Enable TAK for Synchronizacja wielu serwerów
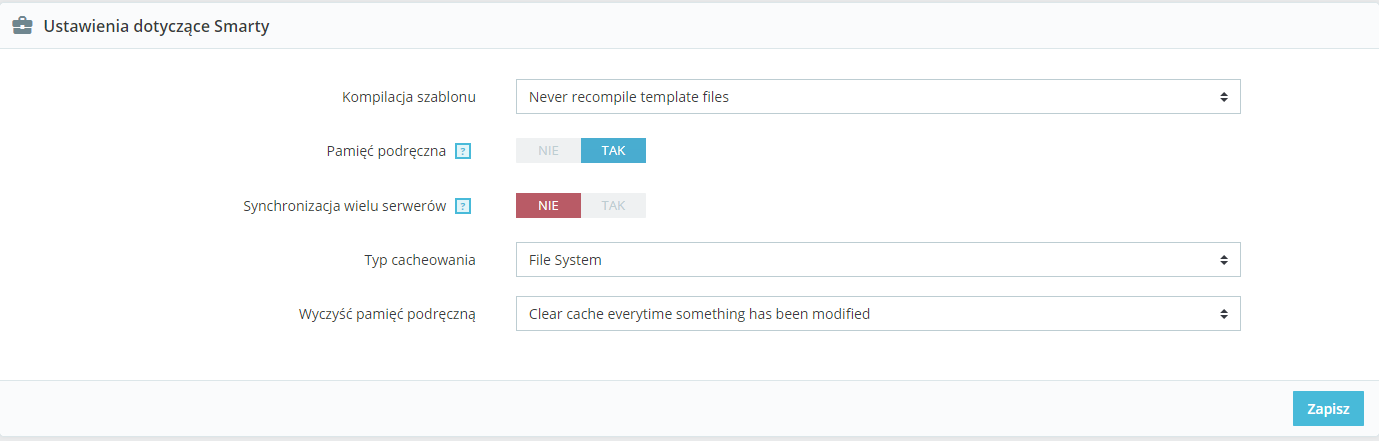1379x441 pixels. 613,206
